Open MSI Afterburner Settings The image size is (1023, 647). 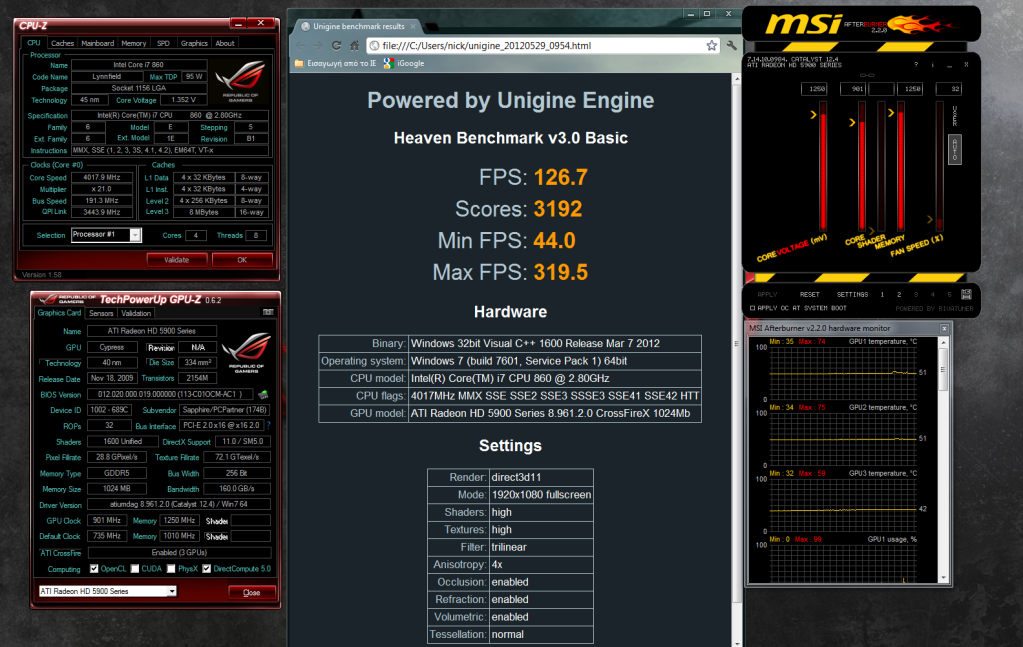pyautogui.click(x=853, y=295)
